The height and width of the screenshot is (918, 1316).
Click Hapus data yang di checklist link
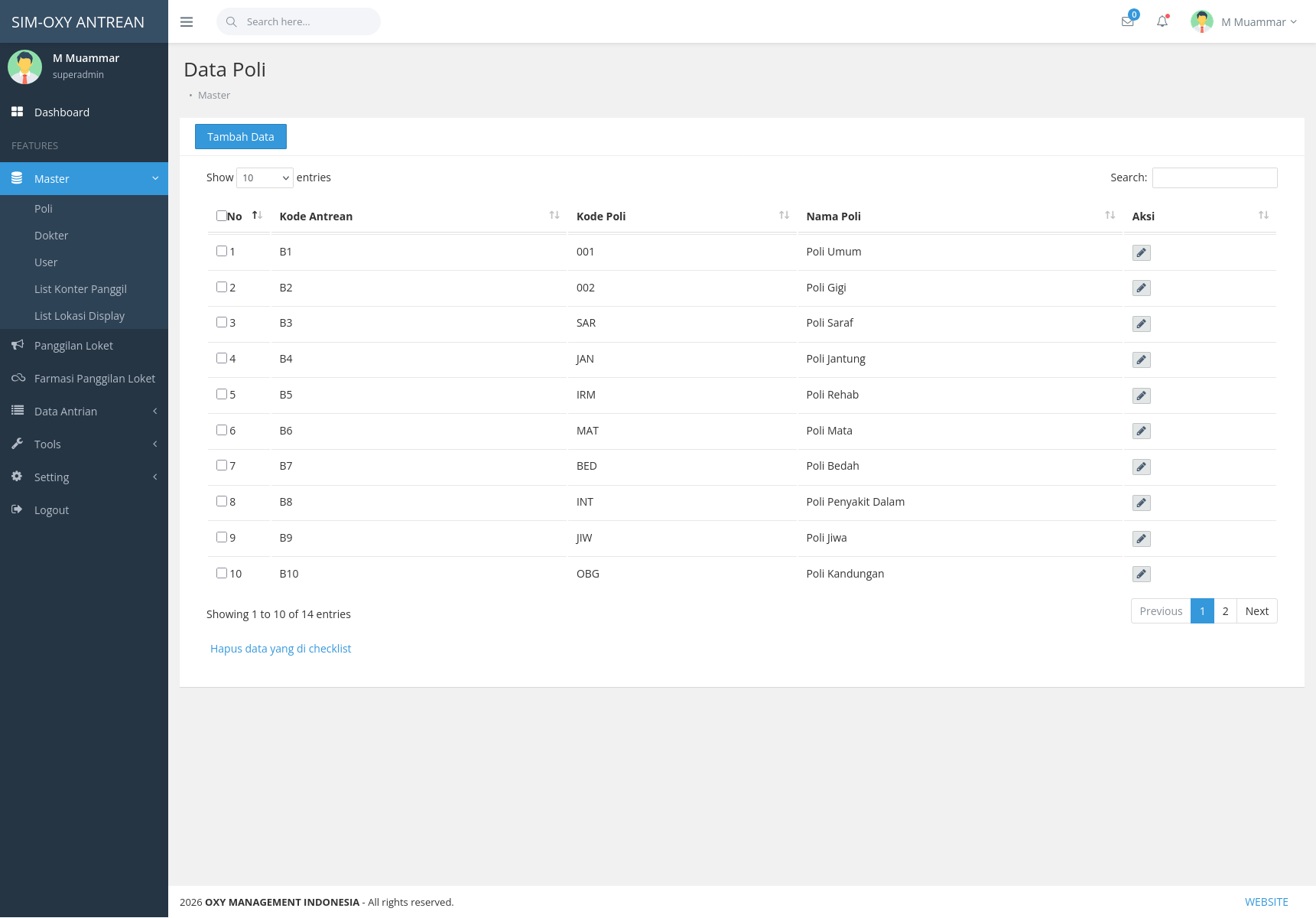281,649
